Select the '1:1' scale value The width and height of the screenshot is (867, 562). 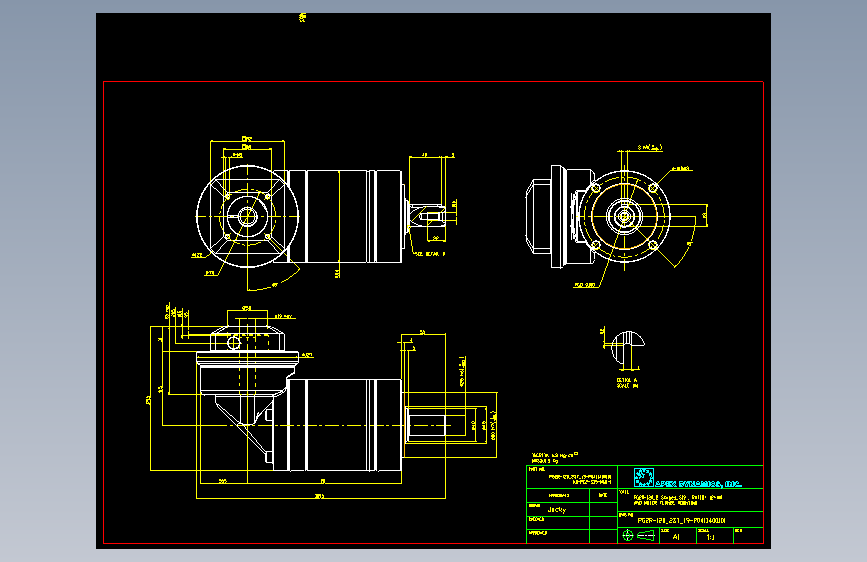[x=711, y=537]
